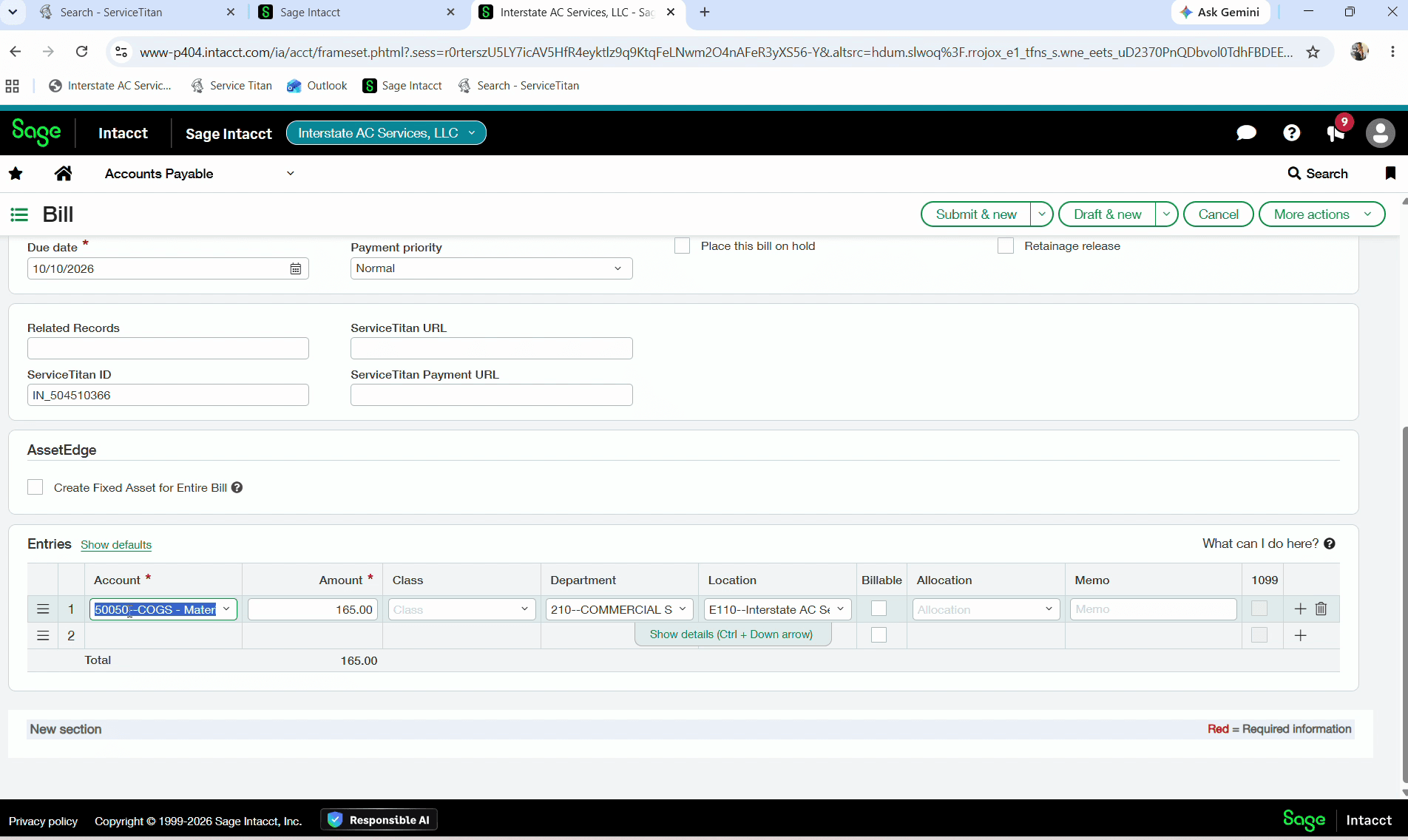Open the Location dropdown on row 1

(x=841, y=609)
